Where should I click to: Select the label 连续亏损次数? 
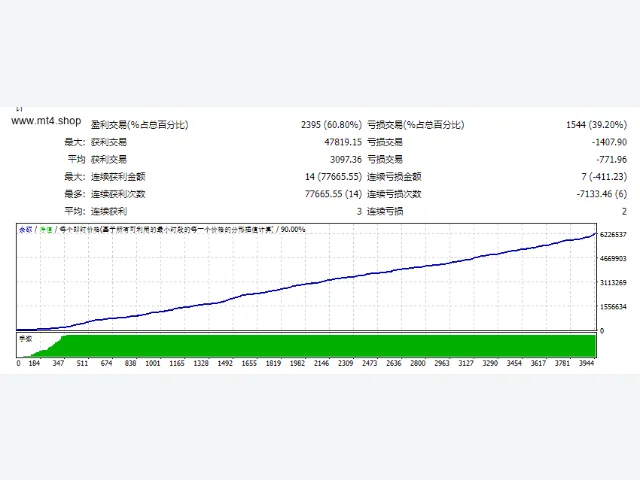click(394, 194)
